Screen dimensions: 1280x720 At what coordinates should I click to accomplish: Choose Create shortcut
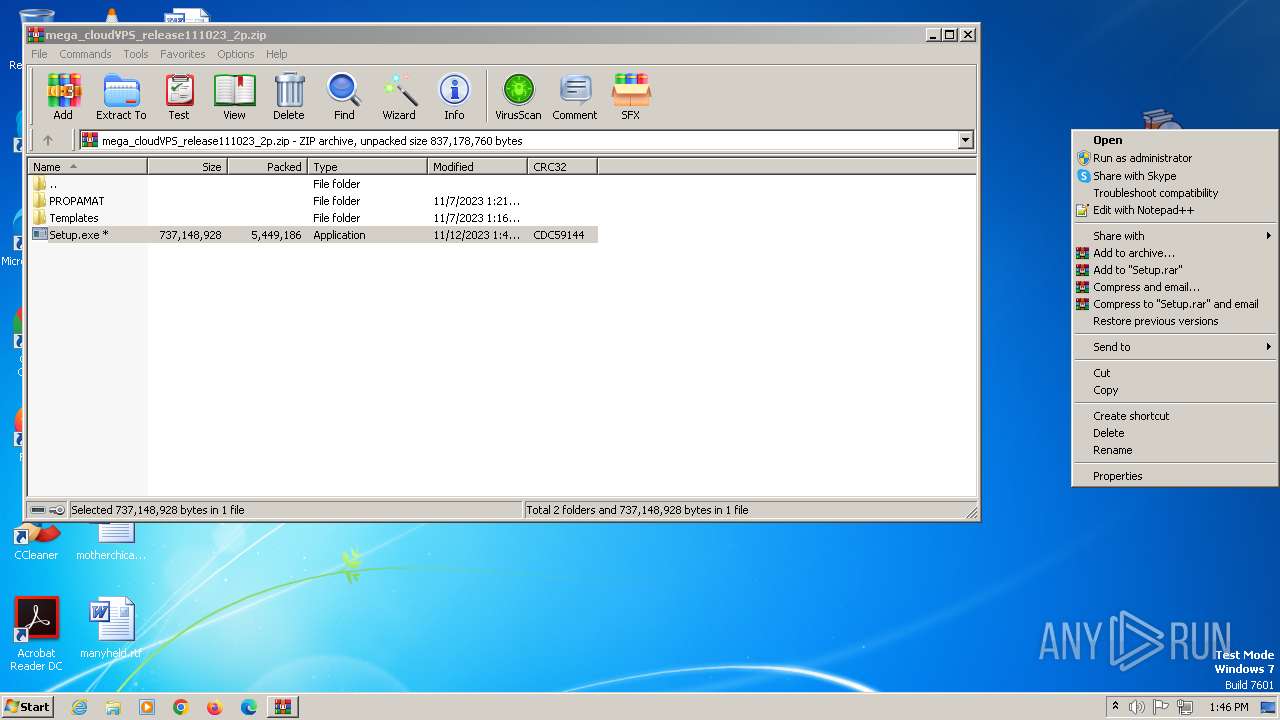pos(1174,416)
